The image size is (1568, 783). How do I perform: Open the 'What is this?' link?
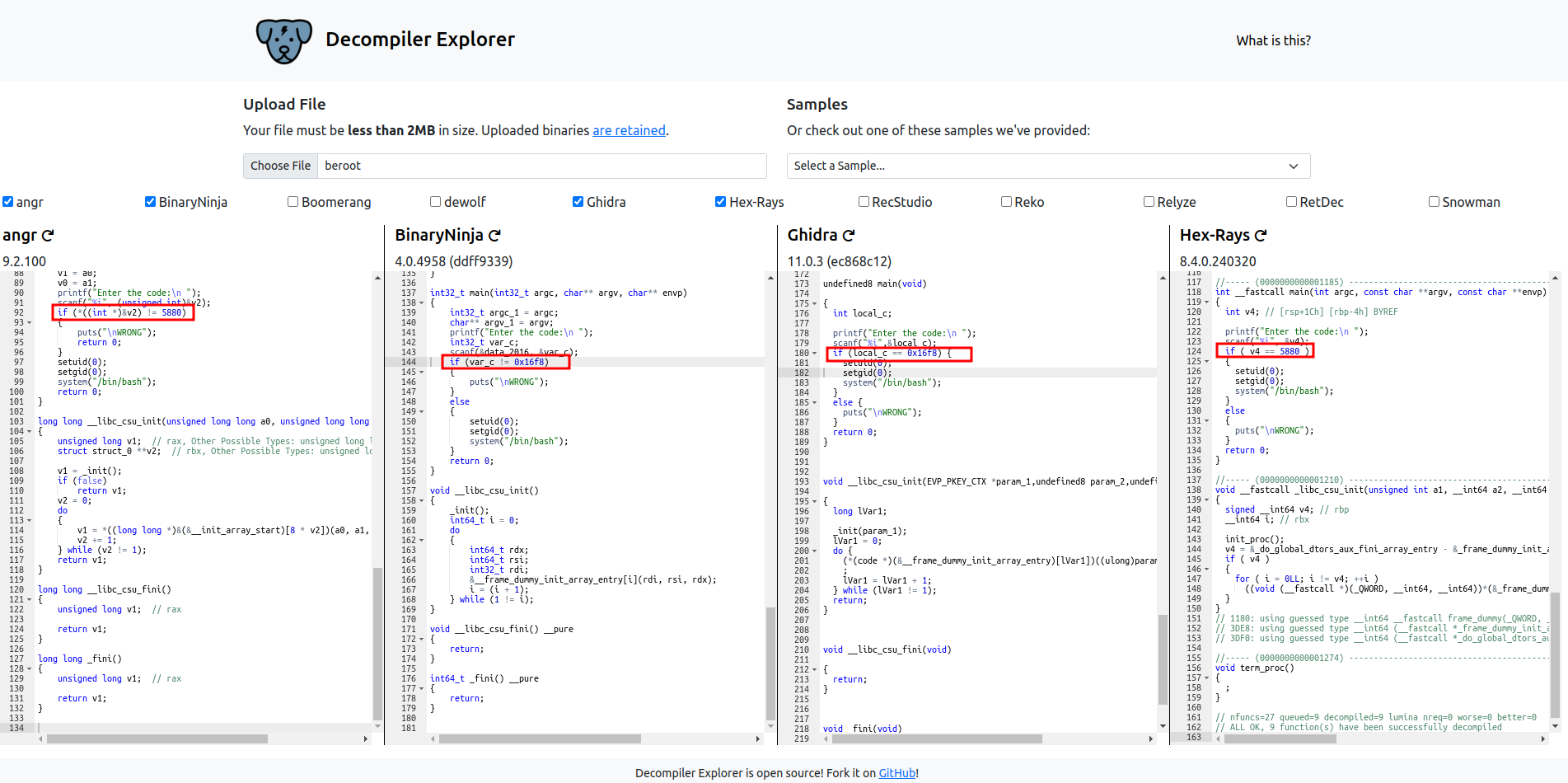[1273, 40]
